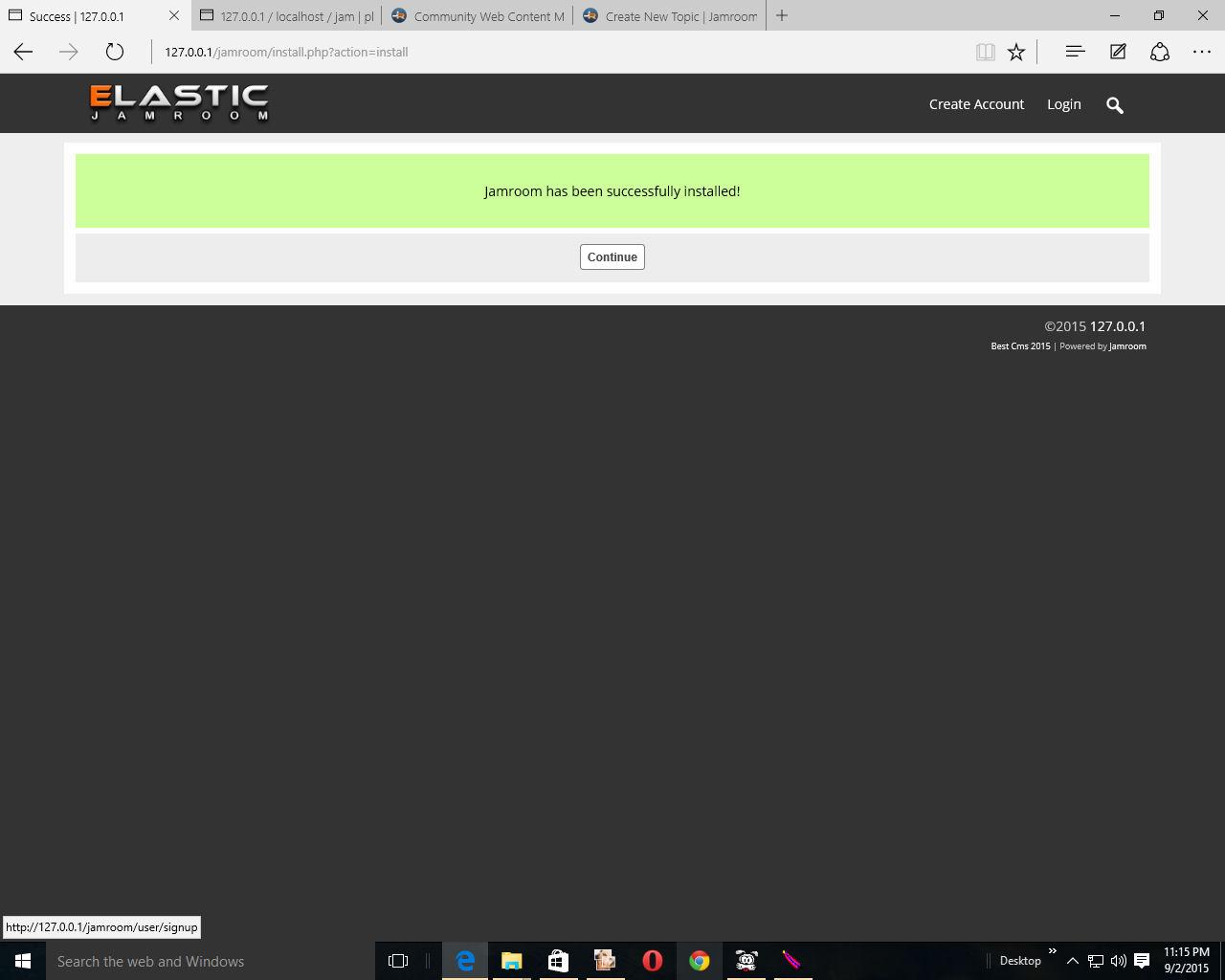The image size is (1225, 980).
Task: Open the Store icon on taskbar
Action: point(558,961)
